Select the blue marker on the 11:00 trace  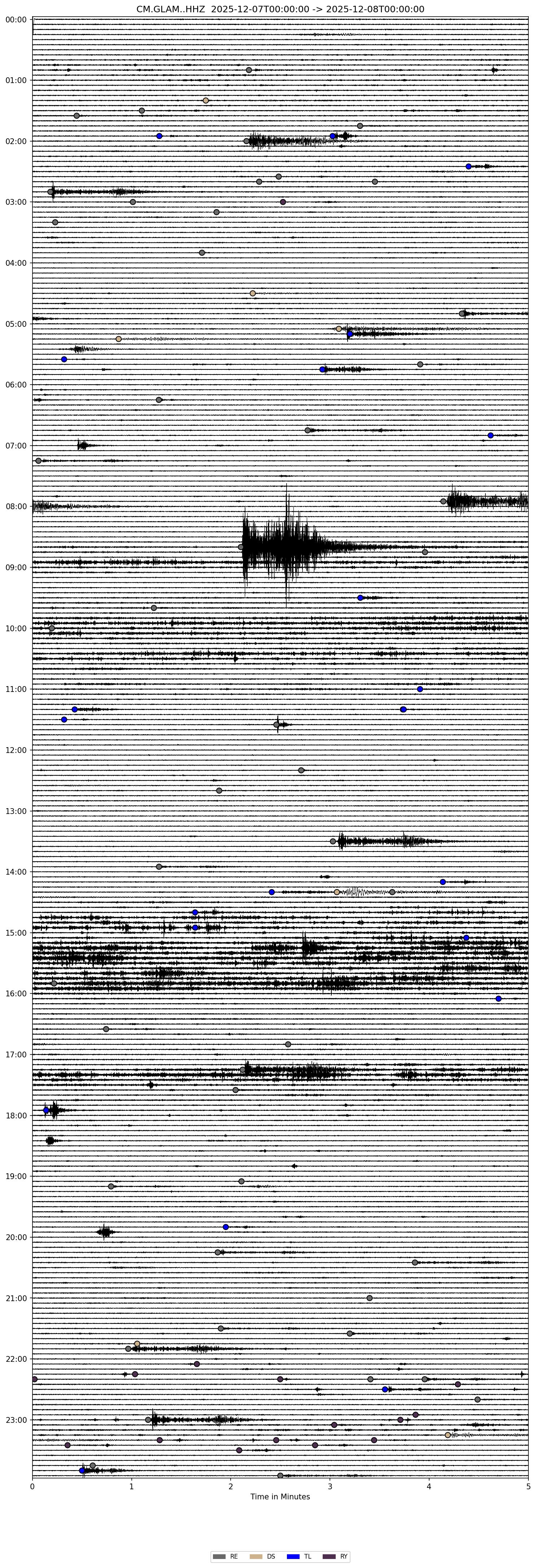(x=420, y=689)
